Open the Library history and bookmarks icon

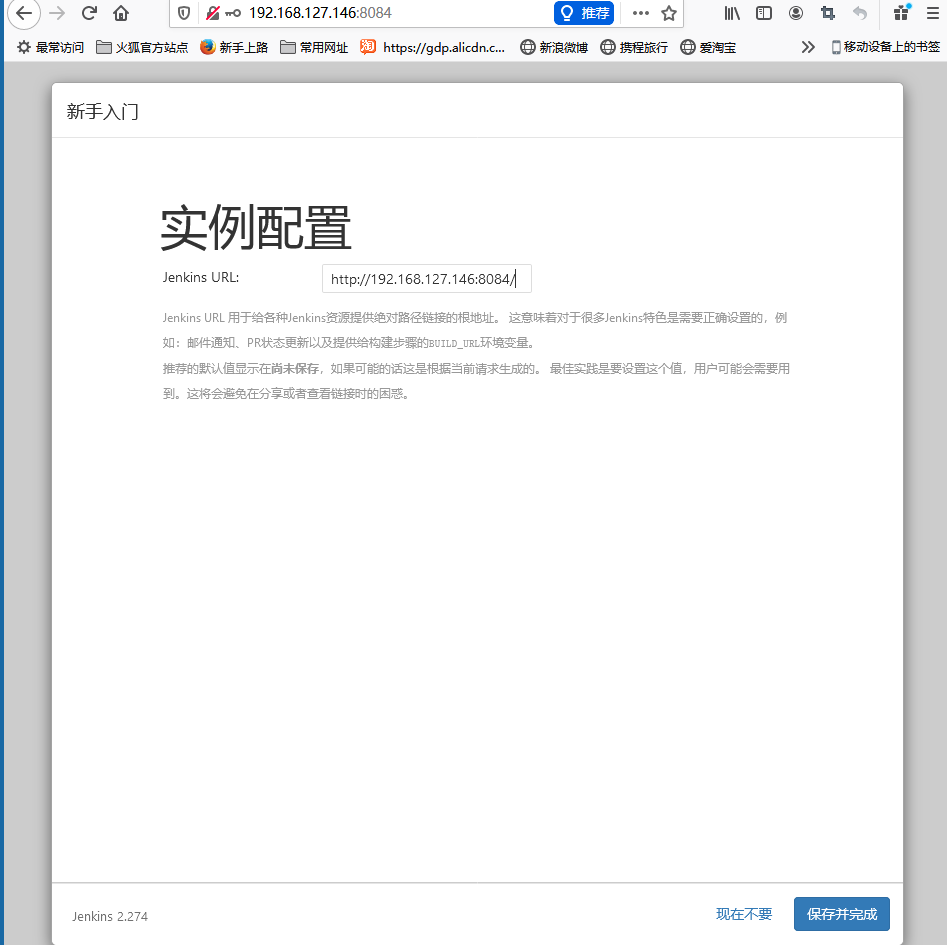732,14
